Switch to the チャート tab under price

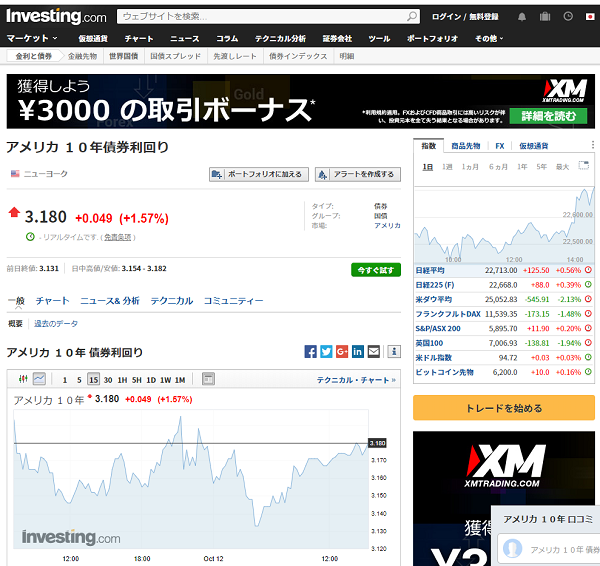pyautogui.click(x=52, y=300)
